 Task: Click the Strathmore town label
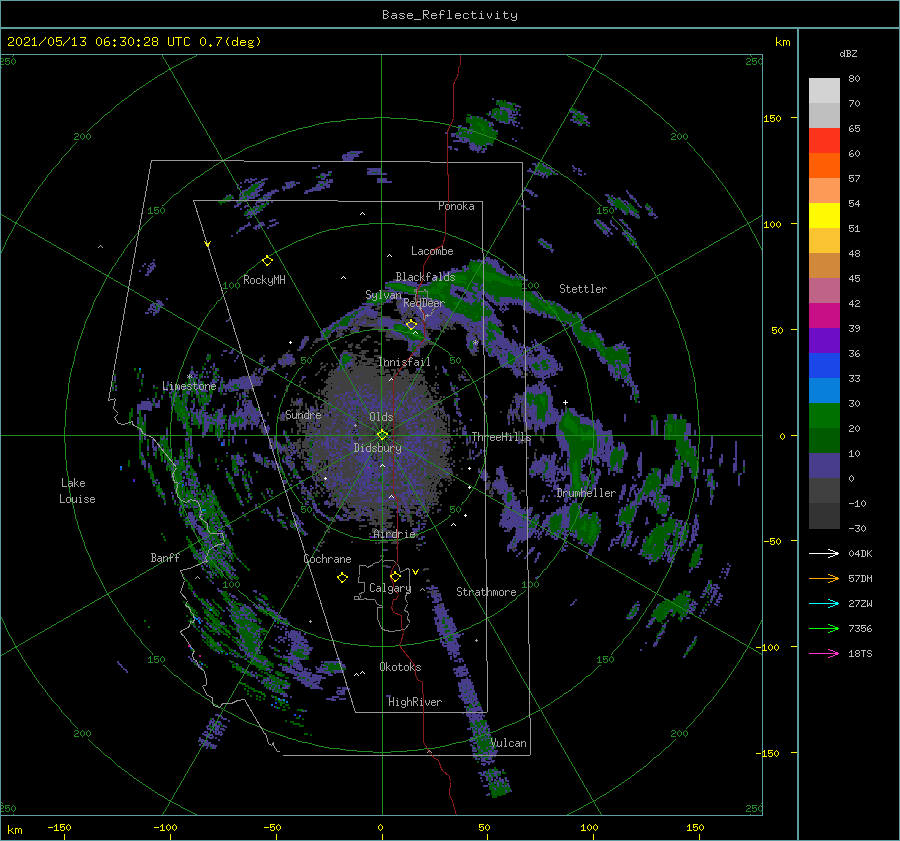486,592
